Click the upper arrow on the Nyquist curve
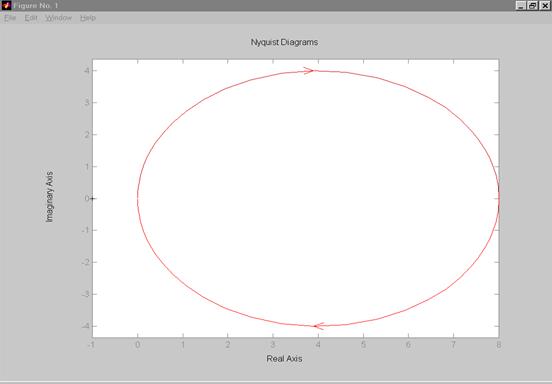 308,71
